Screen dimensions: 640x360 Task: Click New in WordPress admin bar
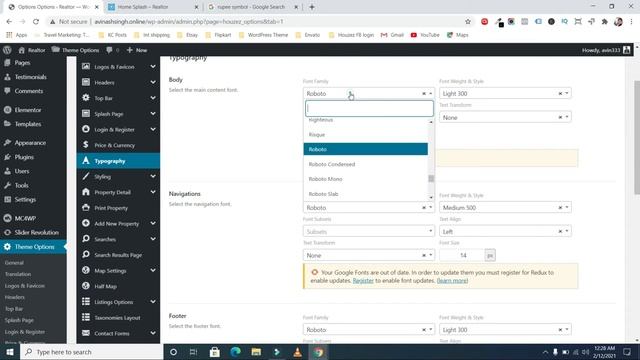click(137, 50)
